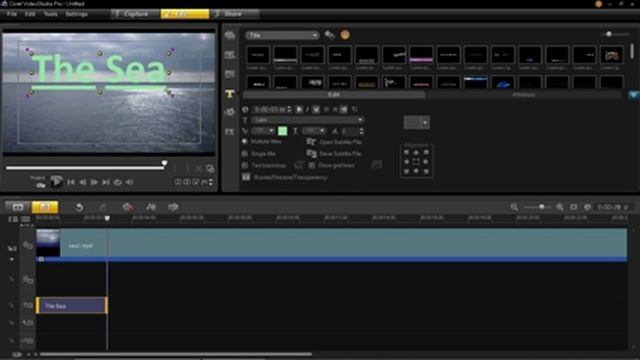The image size is (640, 360).
Task: Switch to the Share step tab
Action: coord(233,14)
